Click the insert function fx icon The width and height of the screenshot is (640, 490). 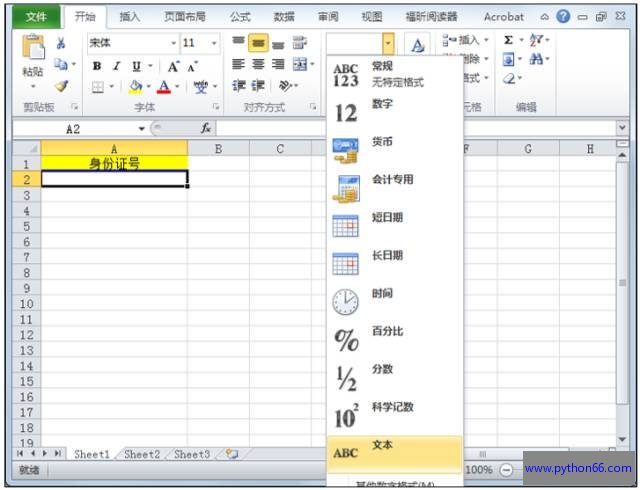206,128
